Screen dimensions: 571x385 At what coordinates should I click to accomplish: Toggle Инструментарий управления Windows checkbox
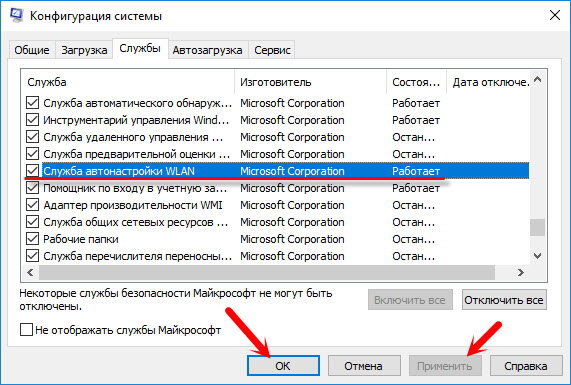click(x=32, y=120)
